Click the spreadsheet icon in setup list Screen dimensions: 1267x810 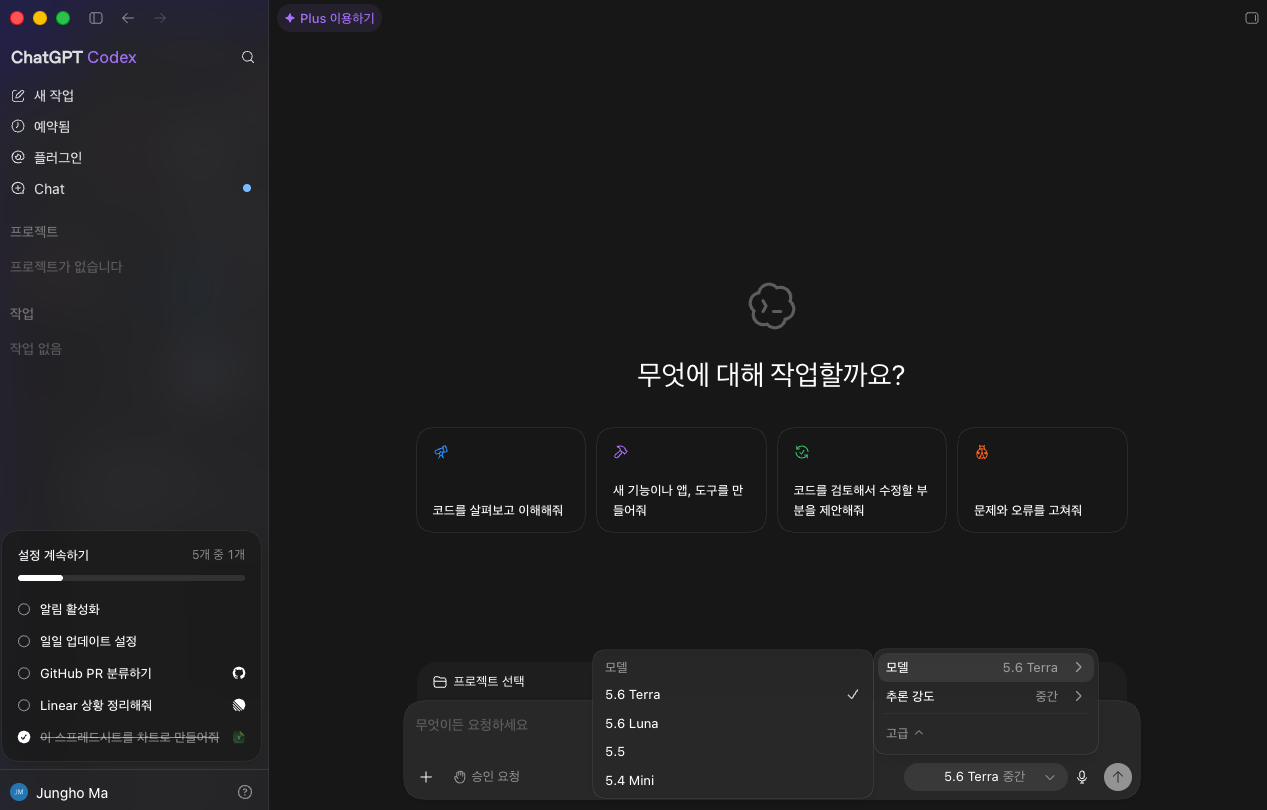click(239, 737)
